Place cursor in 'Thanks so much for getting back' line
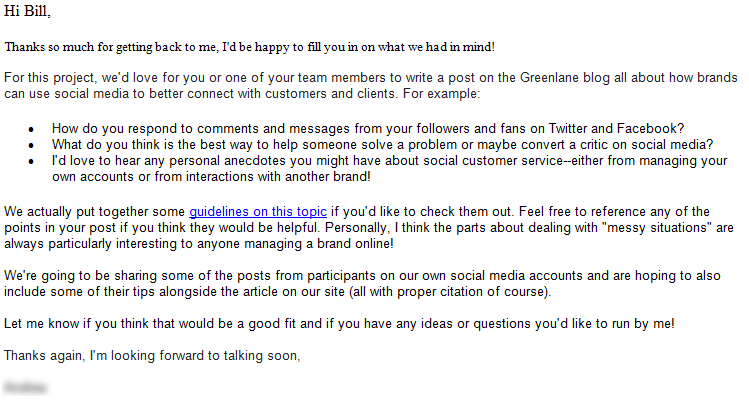 tap(249, 47)
